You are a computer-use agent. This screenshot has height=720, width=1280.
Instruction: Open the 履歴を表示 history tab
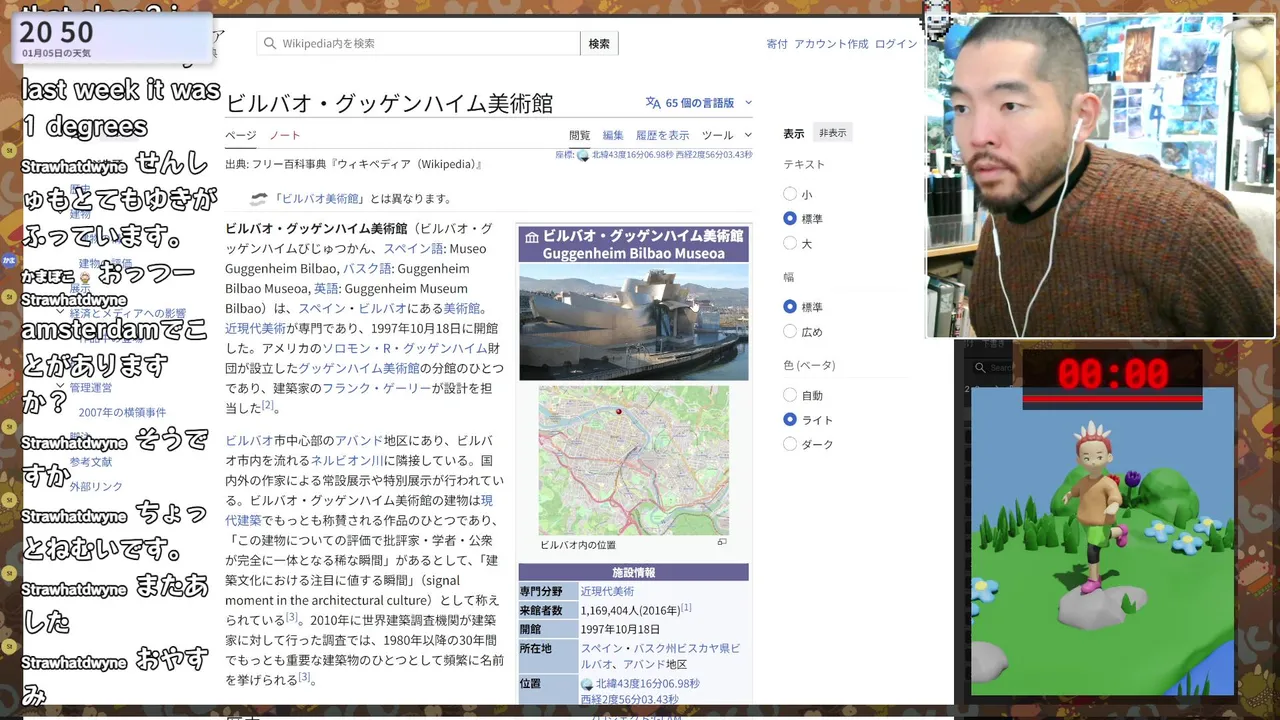[662, 135]
